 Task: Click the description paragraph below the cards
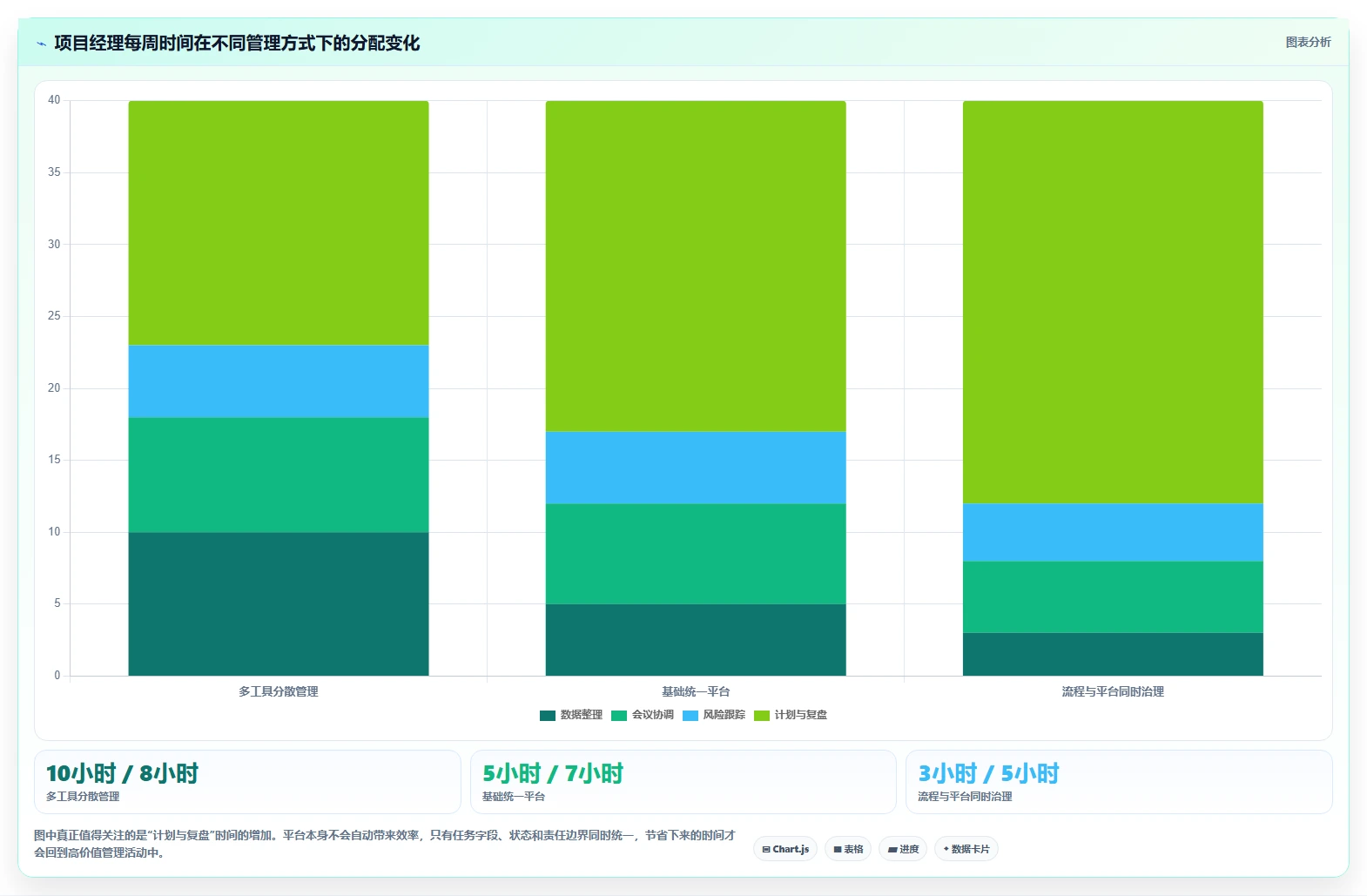click(x=385, y=844)
